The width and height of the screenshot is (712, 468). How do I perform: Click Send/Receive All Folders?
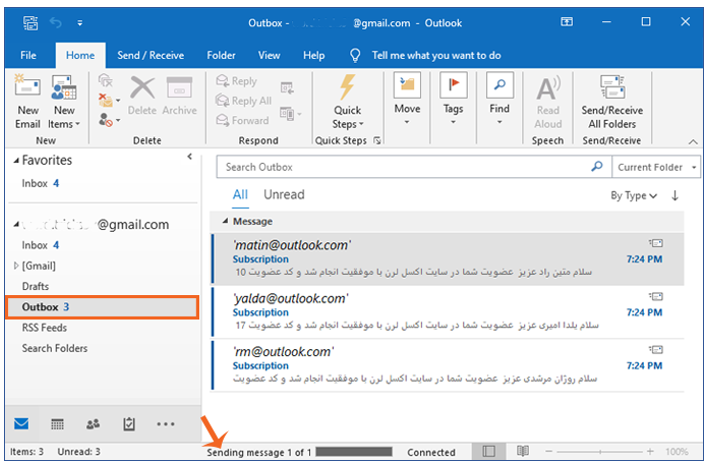pos(612,102)
